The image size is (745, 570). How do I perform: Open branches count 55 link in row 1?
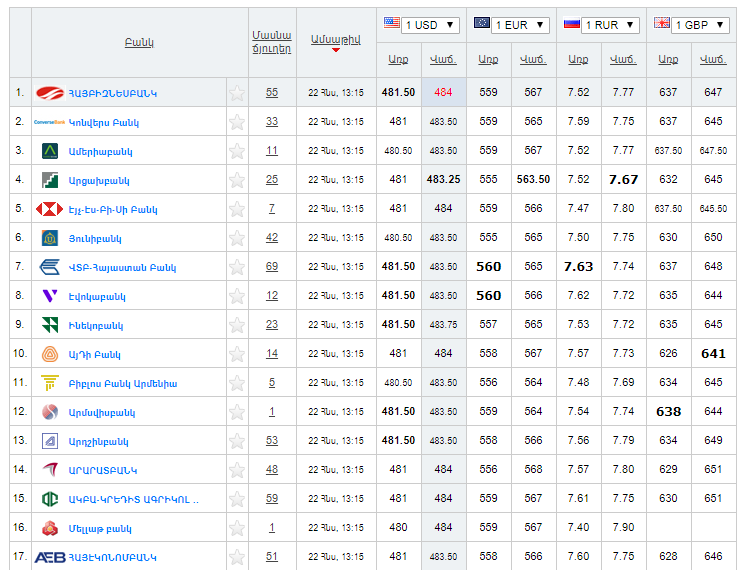click(x=272, y=93)
